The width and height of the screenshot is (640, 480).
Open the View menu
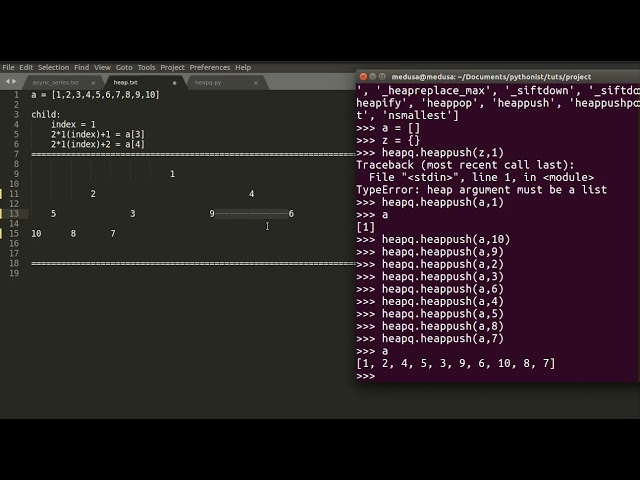102,67
